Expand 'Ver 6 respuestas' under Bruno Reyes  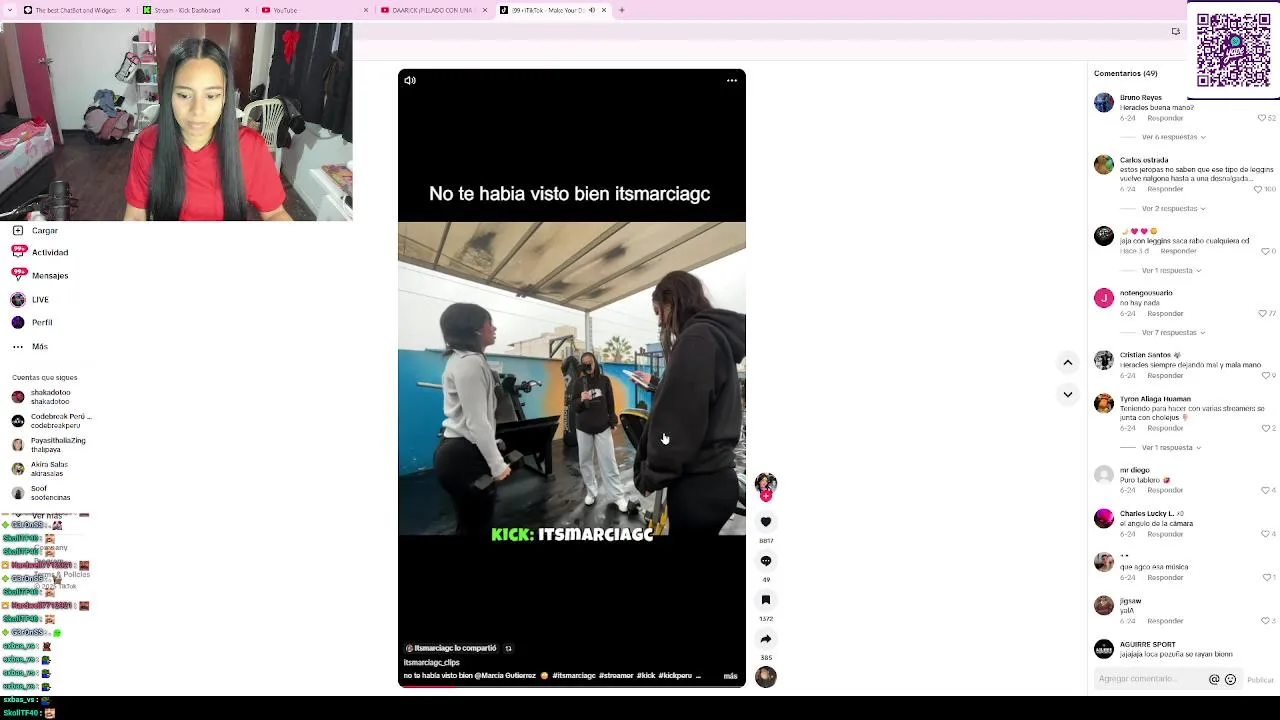pos(1173,137)
